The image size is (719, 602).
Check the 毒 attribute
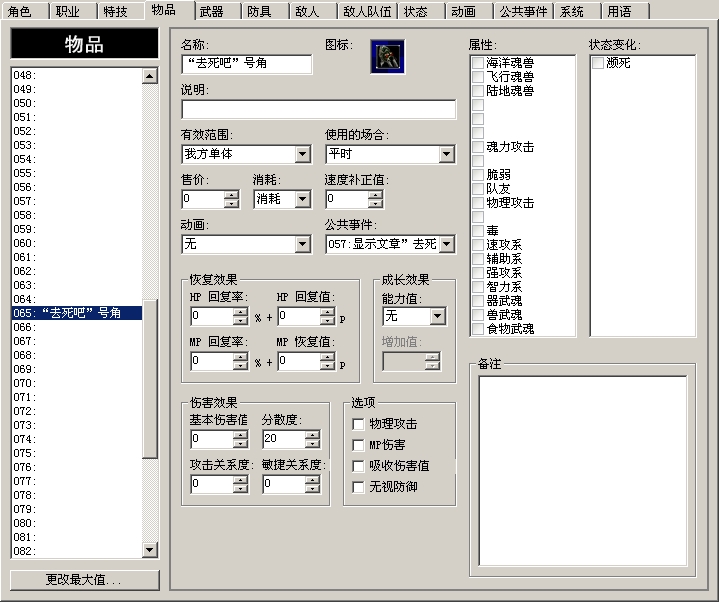tap(478, 231)
